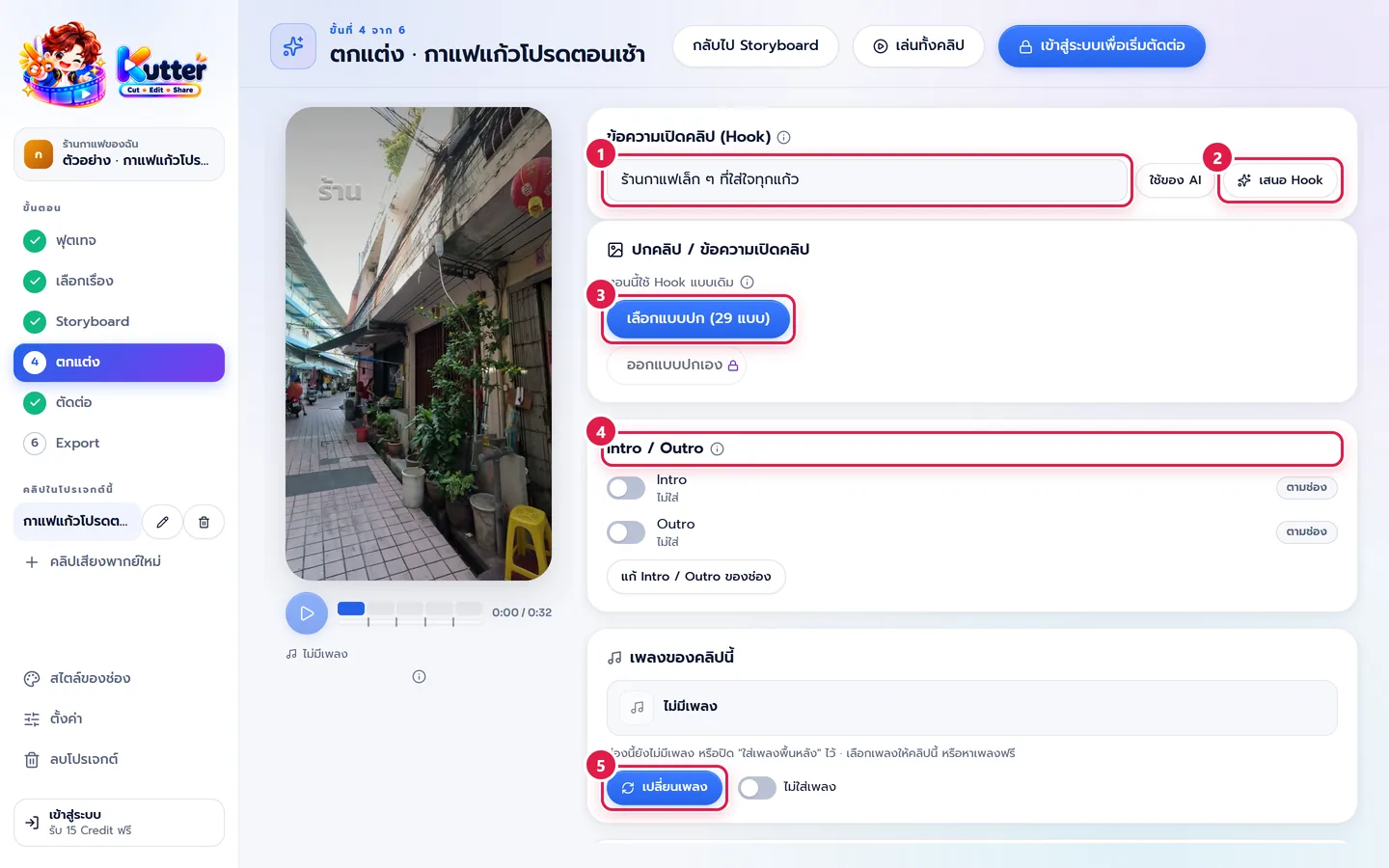
Task: Toggle the Outro switch
Action: pos(626,532)
